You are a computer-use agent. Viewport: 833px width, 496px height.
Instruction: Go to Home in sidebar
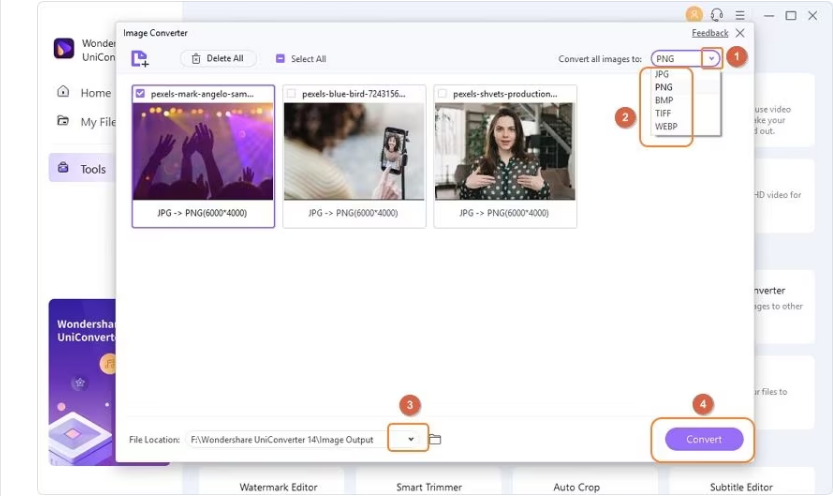point(96,93)
